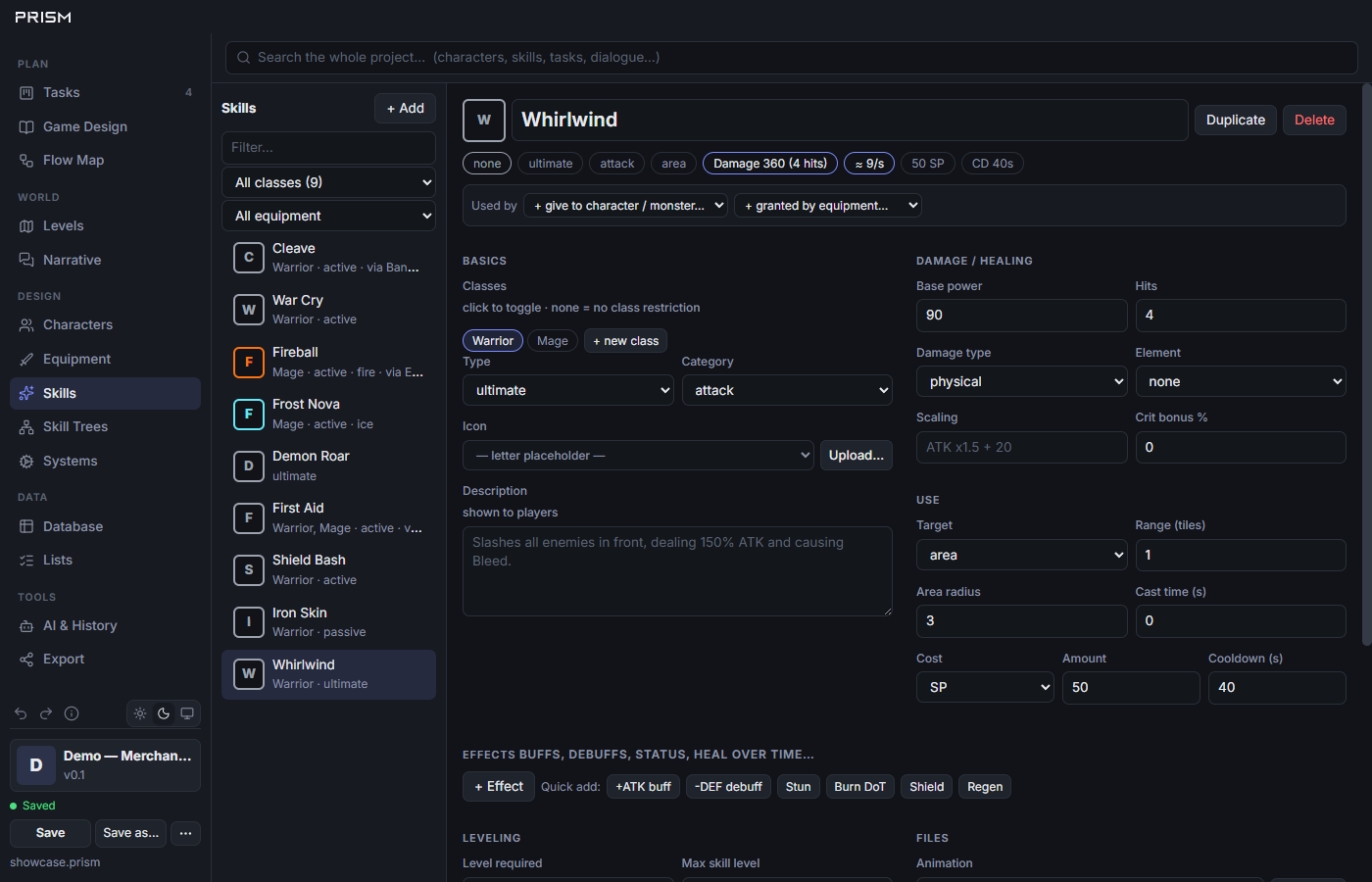Image resolution: width=1372 pixels, height=882 pixels.
Task: Open the All equipment filter dropdown
Action: tap(328, 216)
